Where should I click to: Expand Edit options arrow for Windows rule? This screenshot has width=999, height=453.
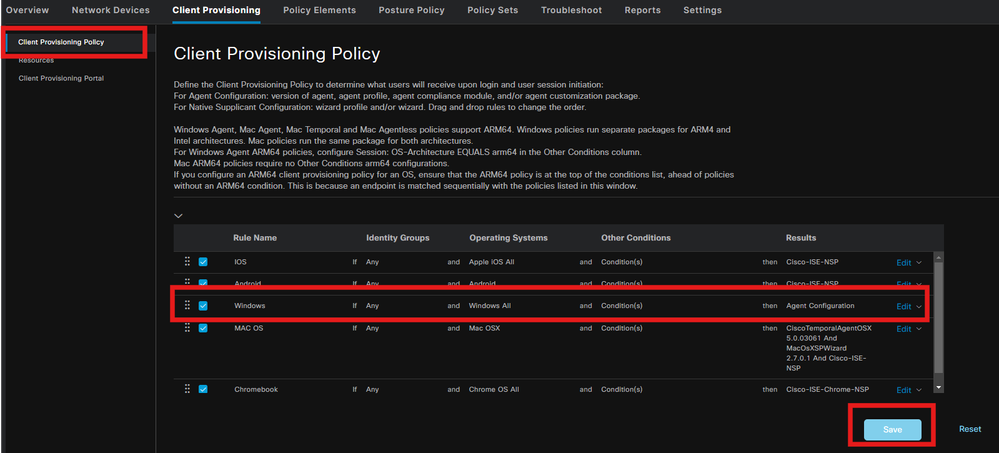tap(919, 306)
